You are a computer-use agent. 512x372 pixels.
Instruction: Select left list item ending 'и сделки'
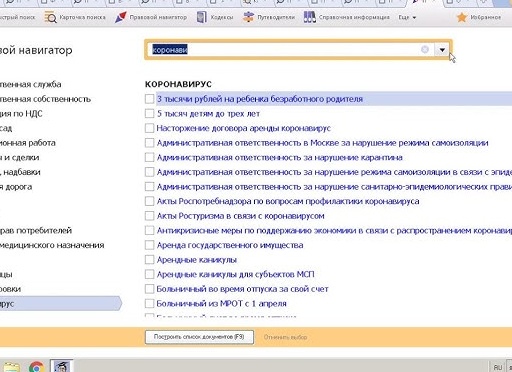coord(19,157)
